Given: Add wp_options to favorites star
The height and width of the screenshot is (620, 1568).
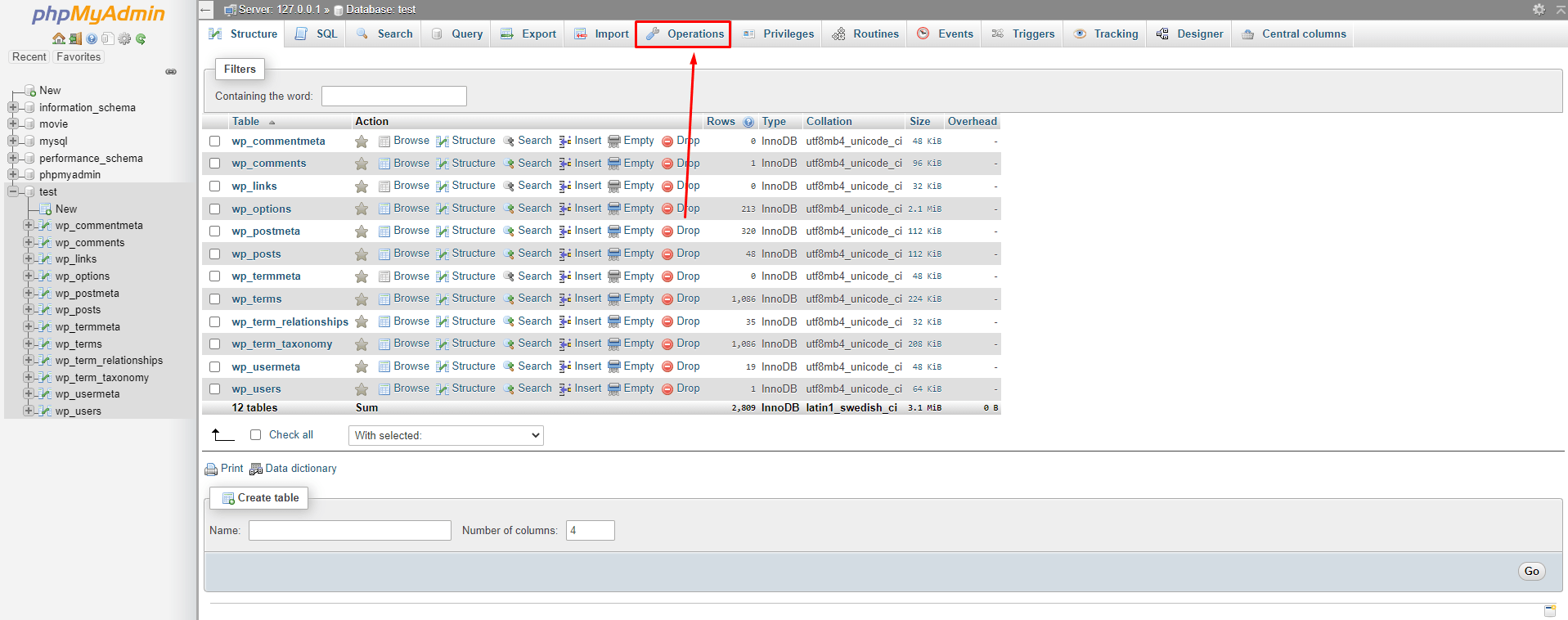Looking at the screenshot, I should [361, 209].
